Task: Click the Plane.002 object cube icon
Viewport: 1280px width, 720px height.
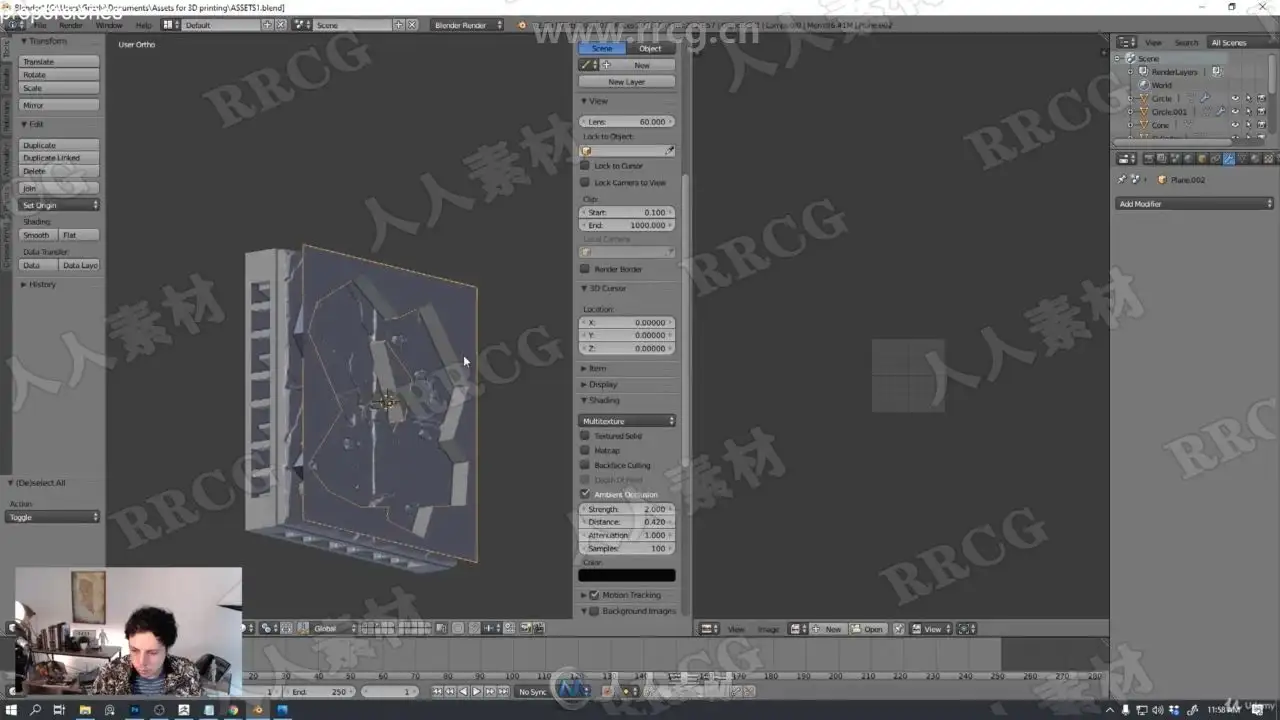Action: (x=1162, y=180)
